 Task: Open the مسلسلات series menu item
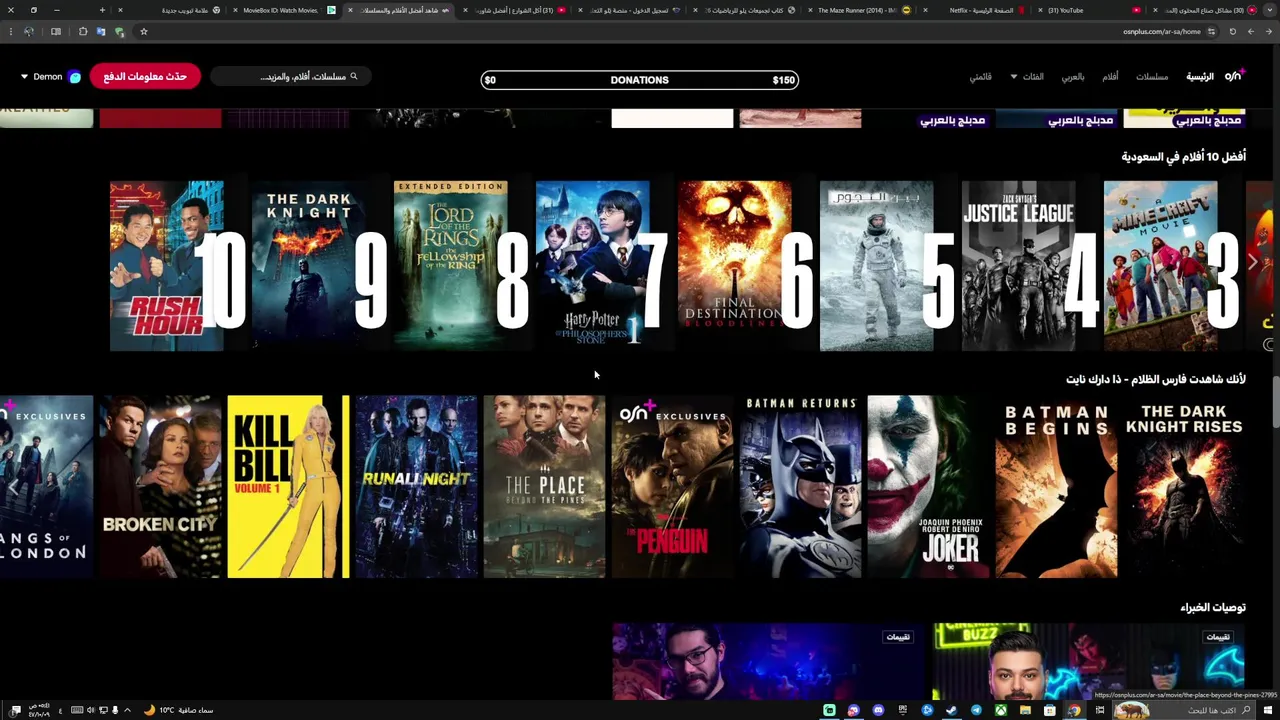coord(1152,77)
